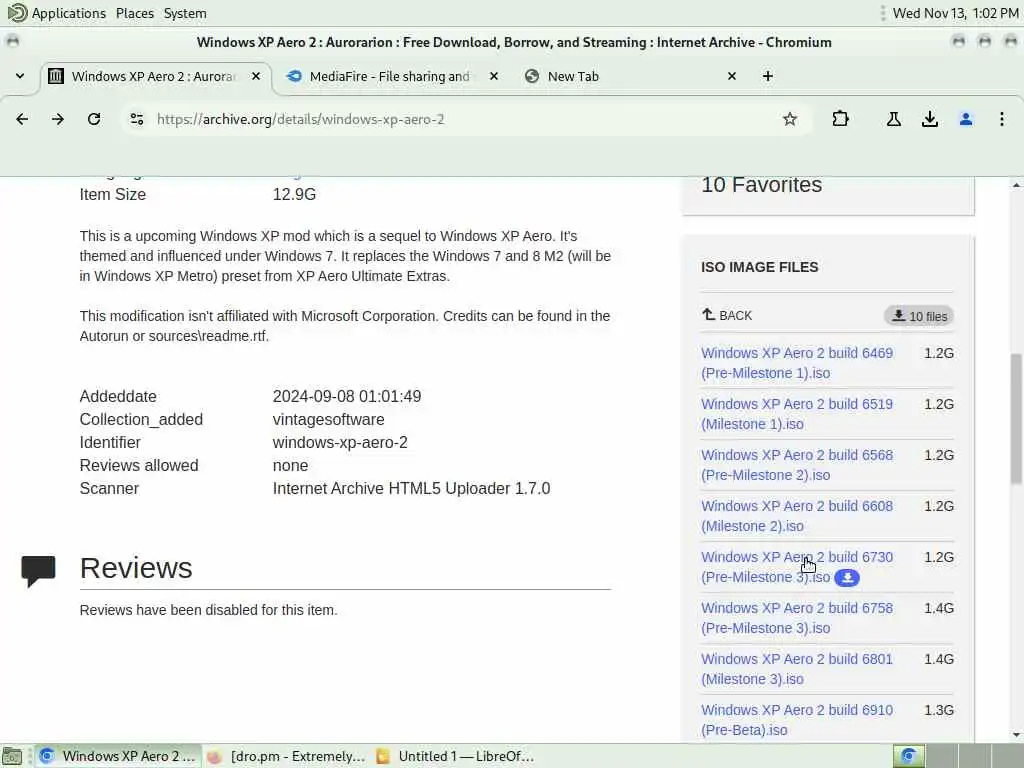
Task: Click the clock showing Wed Nov 13
Action: [955, 13]
